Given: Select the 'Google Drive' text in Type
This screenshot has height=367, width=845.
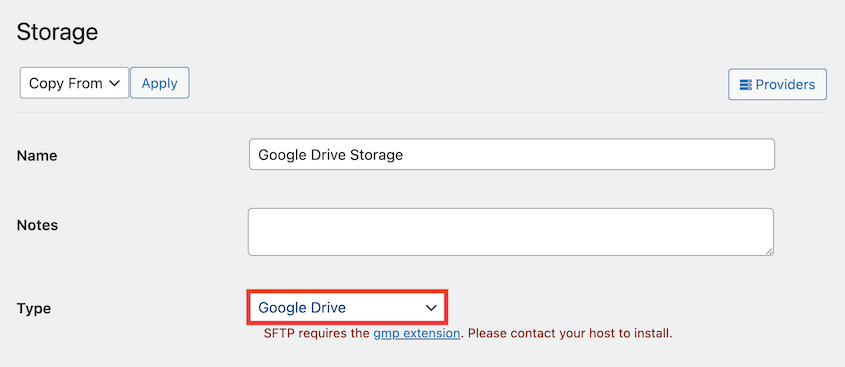Looking at the screenshot, I should (302, 308).
